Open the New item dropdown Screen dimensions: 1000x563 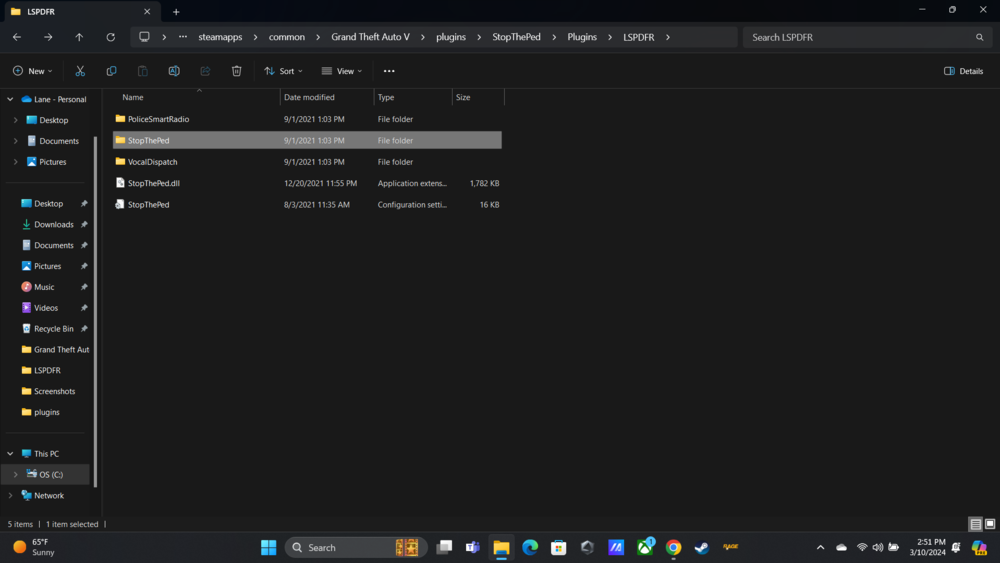pyautogui.click(x=32, y=71)
